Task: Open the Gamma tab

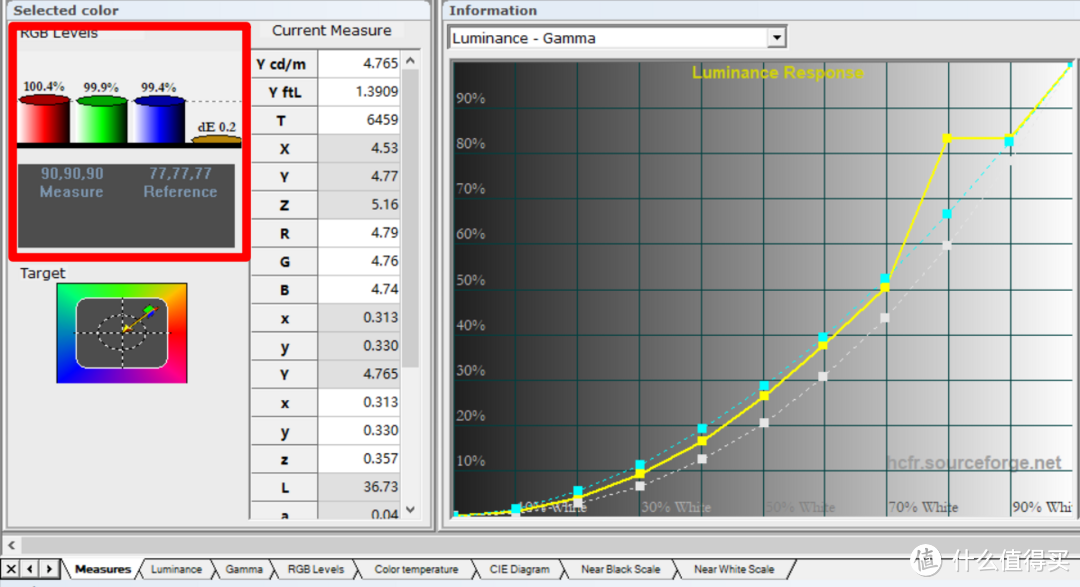Action: pyautogui.click(x=244, y=569)
